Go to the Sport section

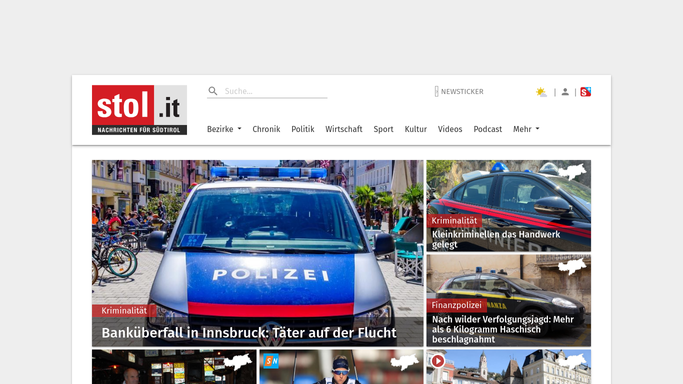383,129
